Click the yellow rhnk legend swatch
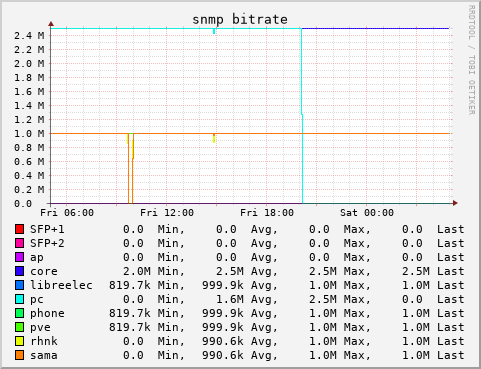This screenshot has width=481, height=369. (19, 341)
